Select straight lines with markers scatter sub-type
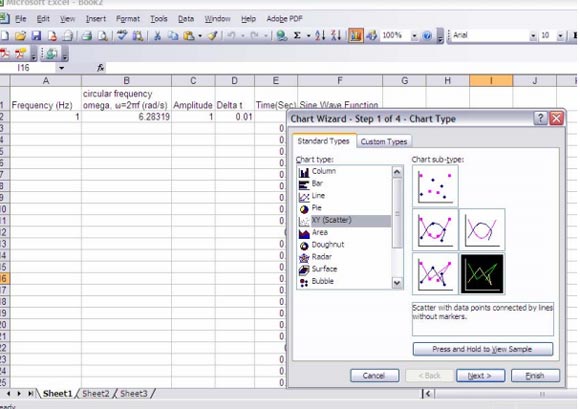580x409 pixels. click(x=435, y=274)
